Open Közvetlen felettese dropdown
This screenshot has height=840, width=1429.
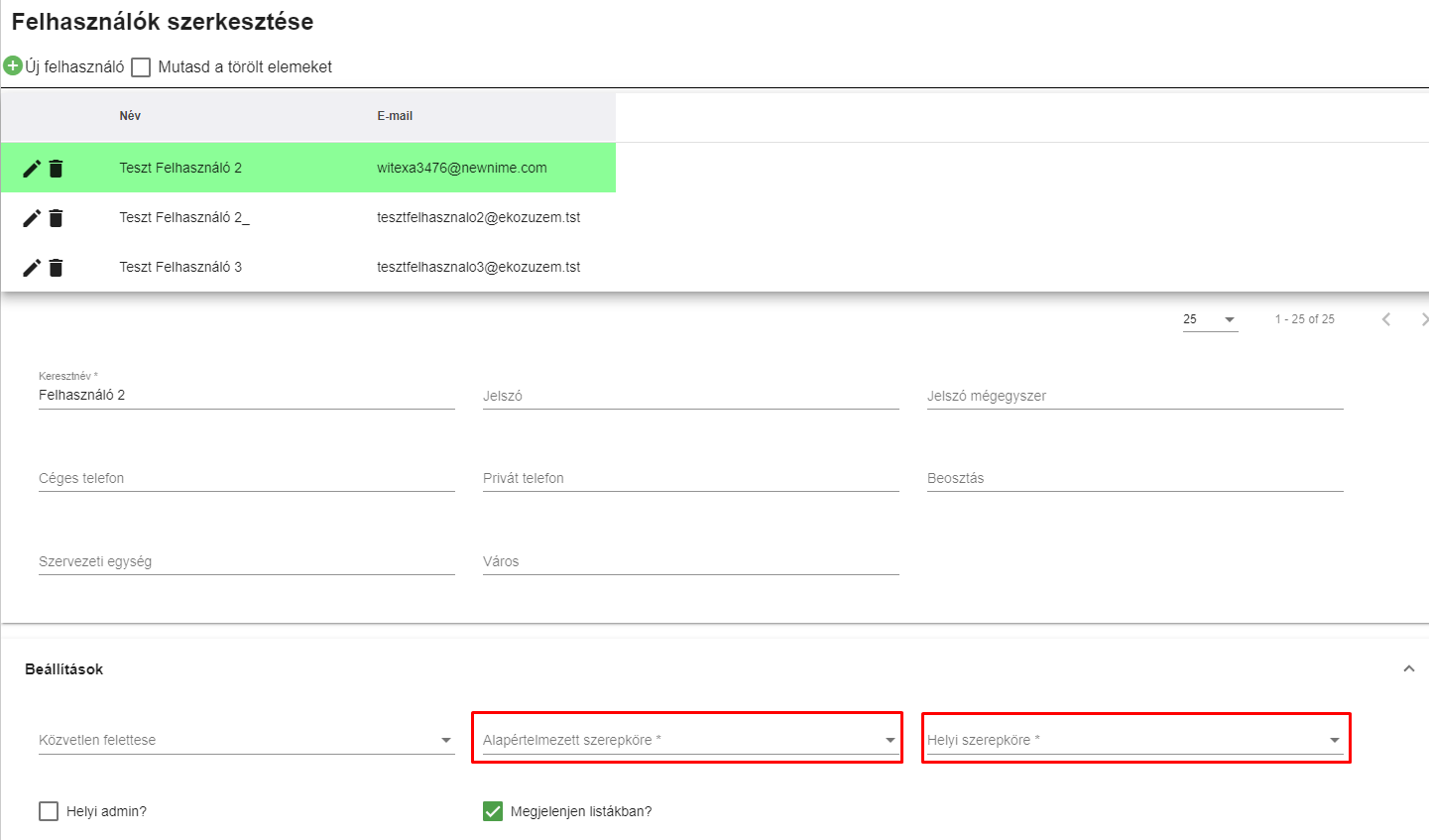coord(247,740)
